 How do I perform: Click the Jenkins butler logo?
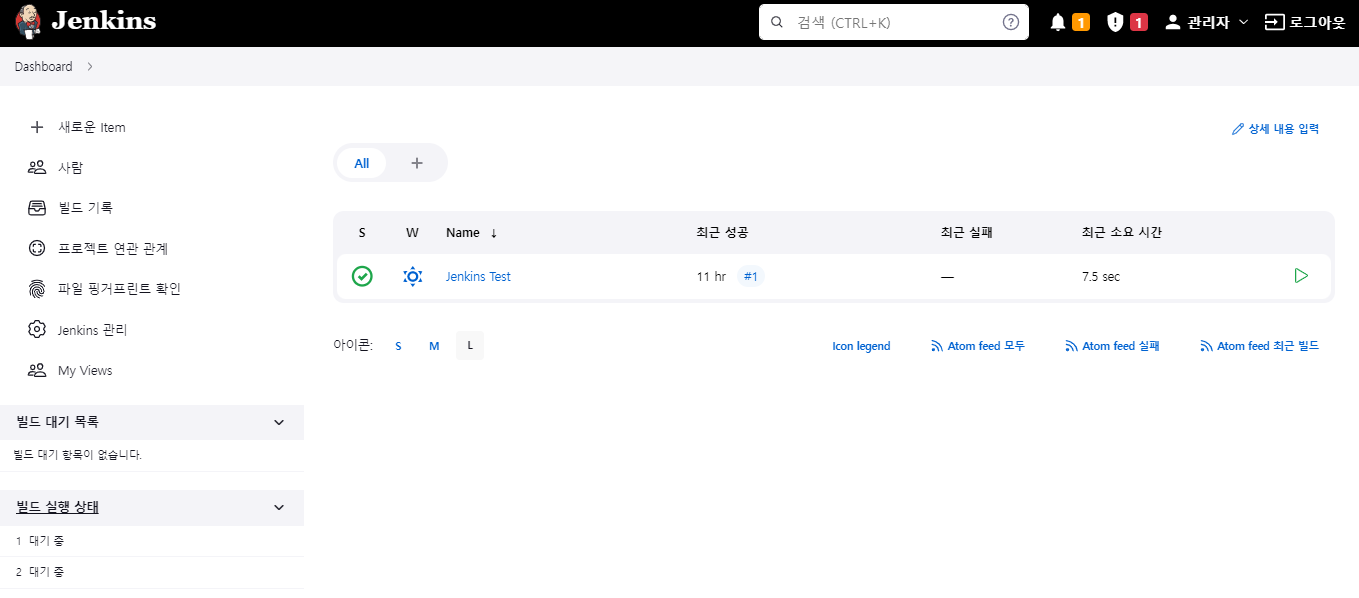coord(29,21)
